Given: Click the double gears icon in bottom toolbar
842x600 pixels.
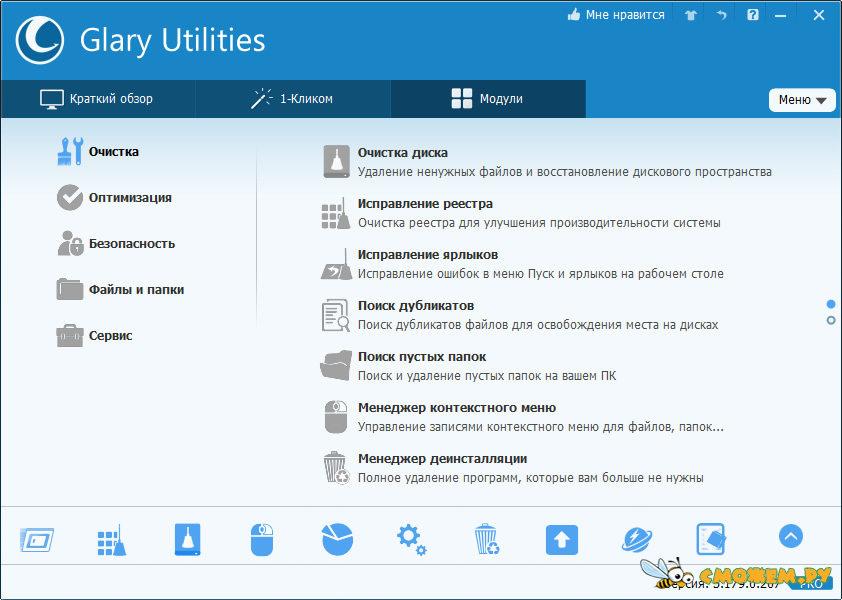Looking at the screenshot, I should click(x=412, y=539).
